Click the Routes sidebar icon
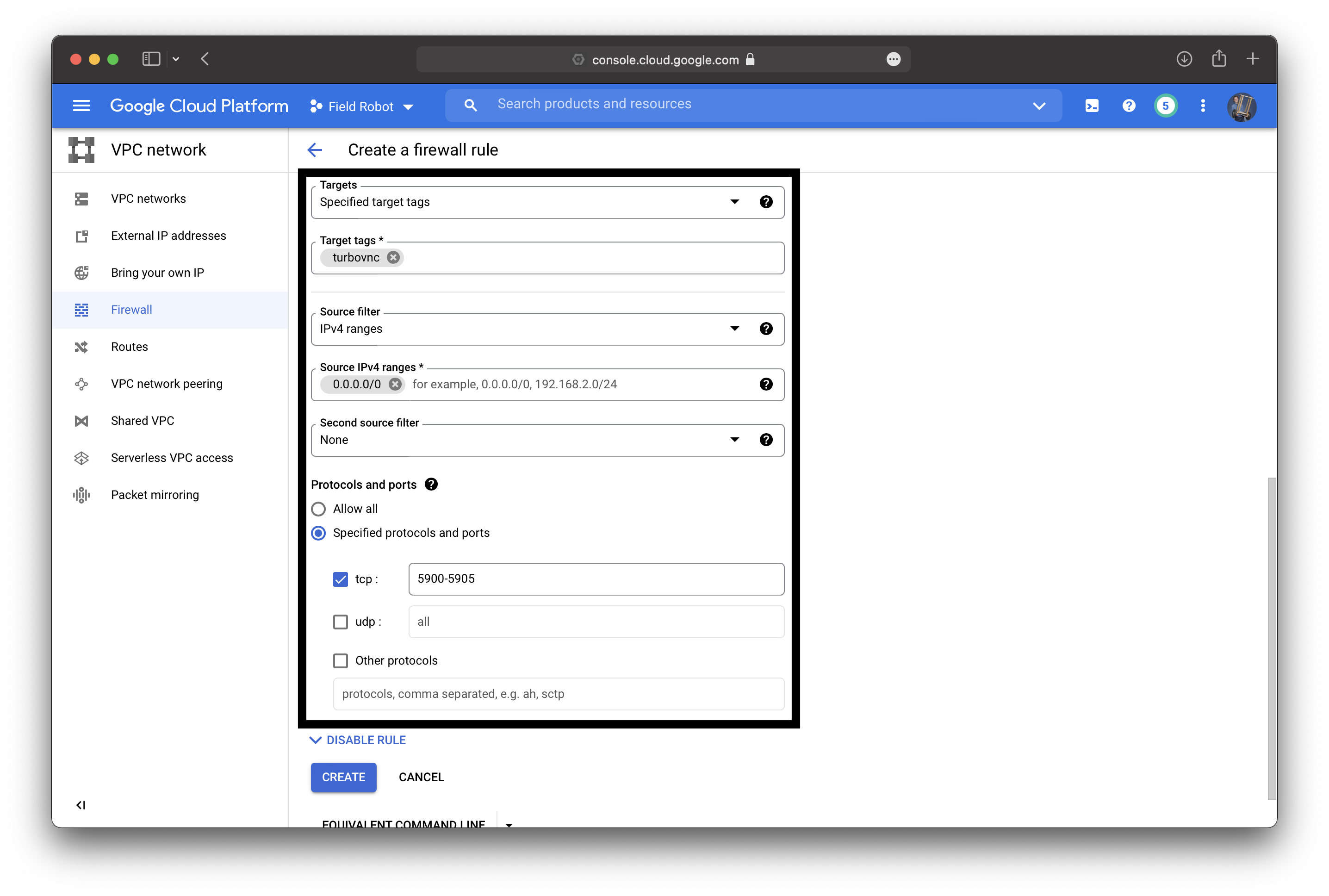 click(x=81, y=347)
